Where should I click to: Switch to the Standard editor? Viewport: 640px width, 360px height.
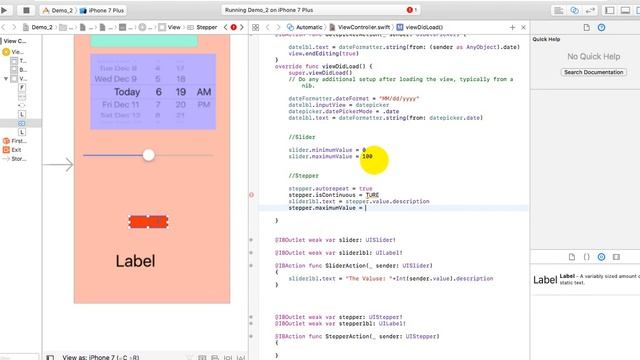pos(558,11)
